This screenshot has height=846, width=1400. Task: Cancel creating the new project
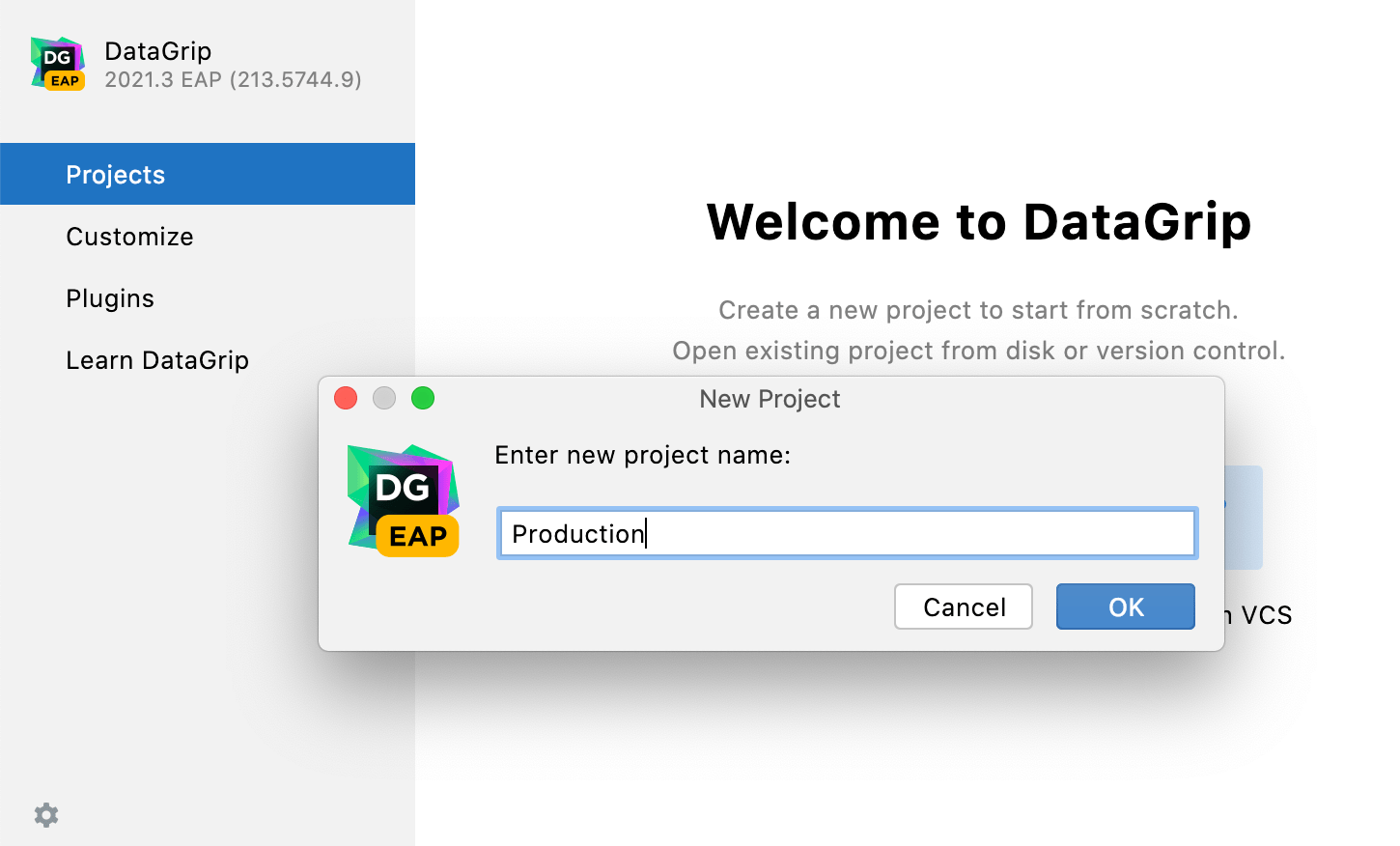pos(963,606)
